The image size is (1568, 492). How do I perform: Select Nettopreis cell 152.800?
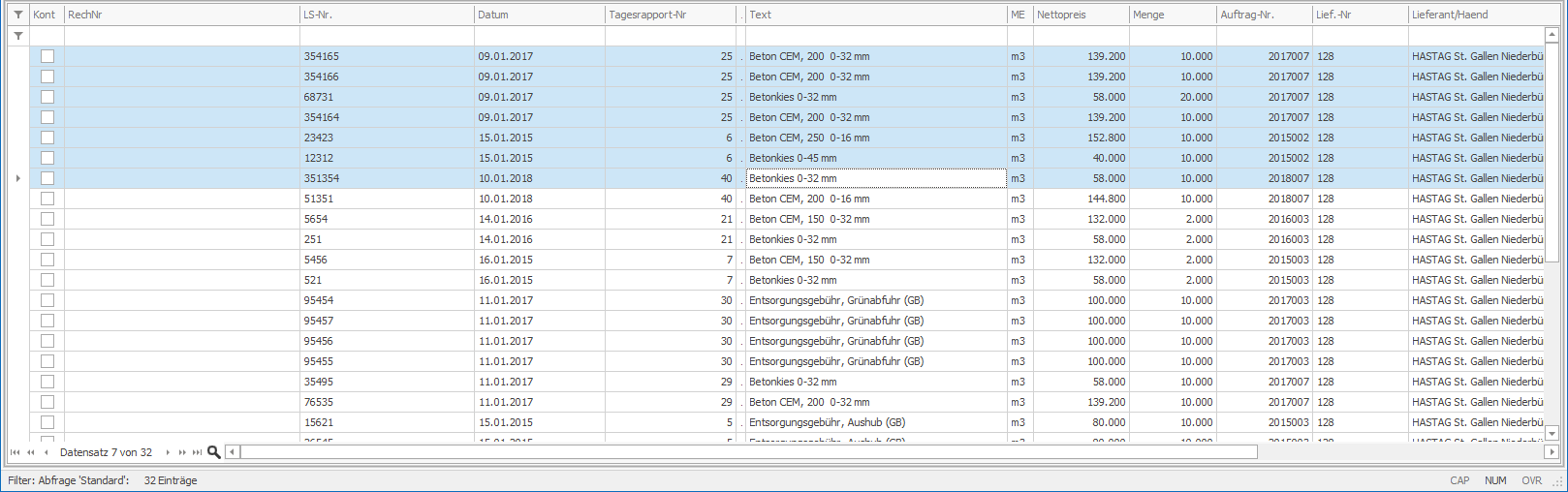tap(1082, 138)
